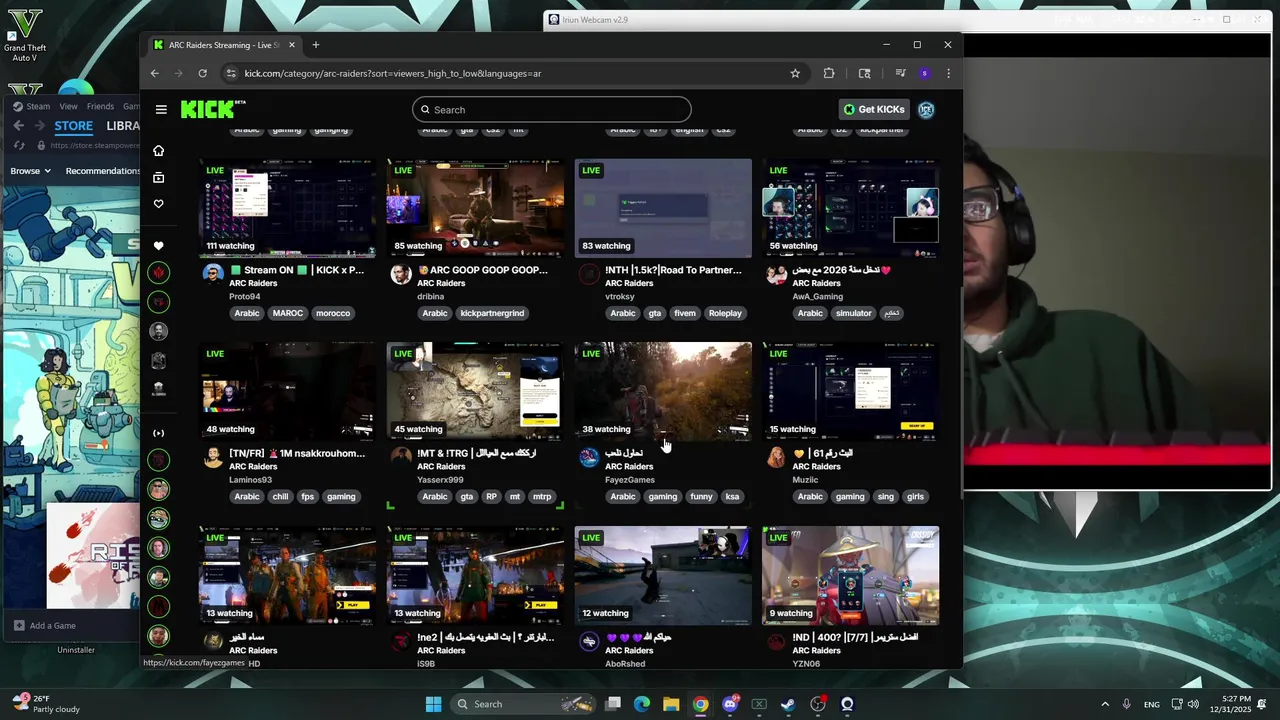This screenshot has width=1280, height=720.
Task: Open stream thumbnail with 83 watching
Action: 663,208
